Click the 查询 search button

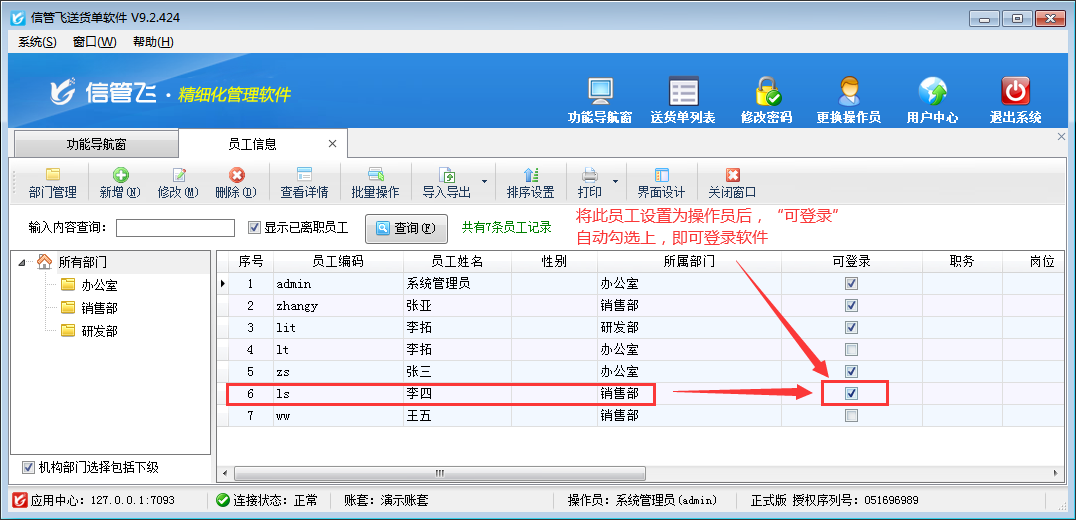(406, 228)
